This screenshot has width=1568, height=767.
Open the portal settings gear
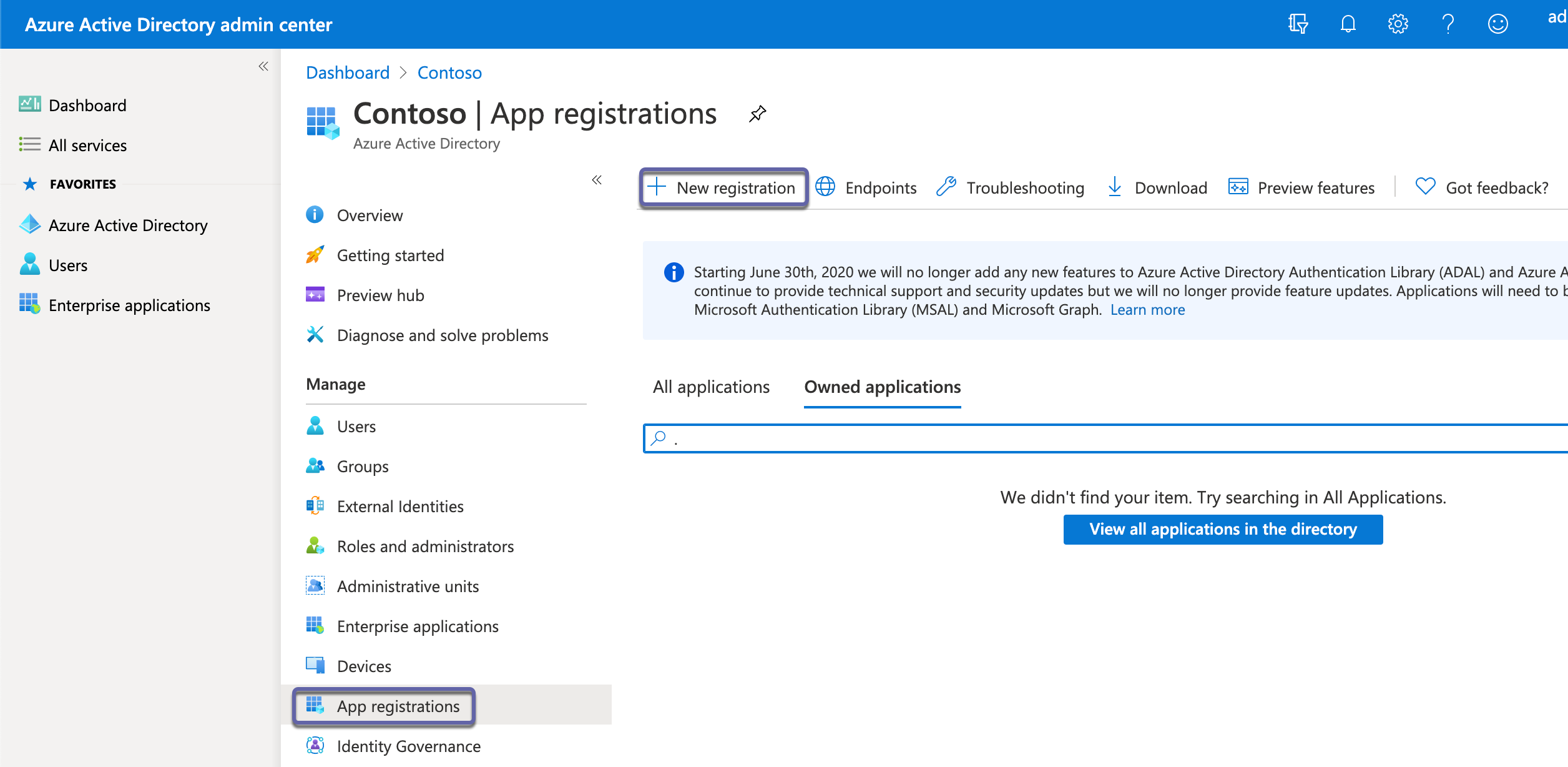[x=1398, y=24]
